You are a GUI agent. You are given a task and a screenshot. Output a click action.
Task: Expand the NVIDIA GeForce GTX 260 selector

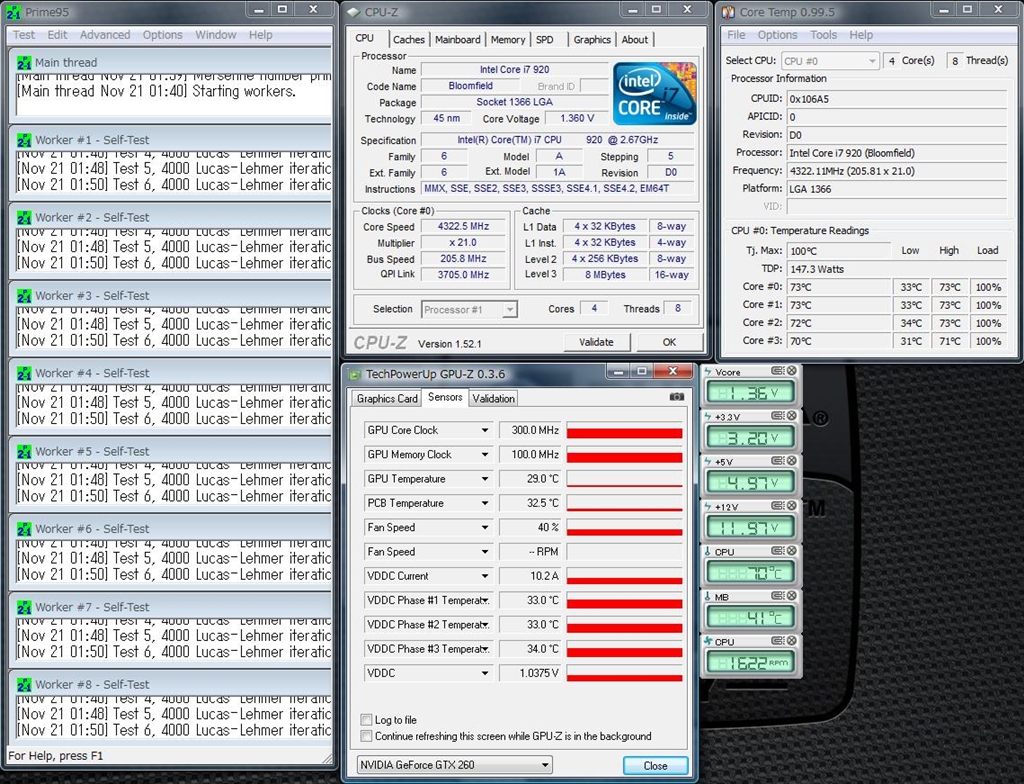545,766
